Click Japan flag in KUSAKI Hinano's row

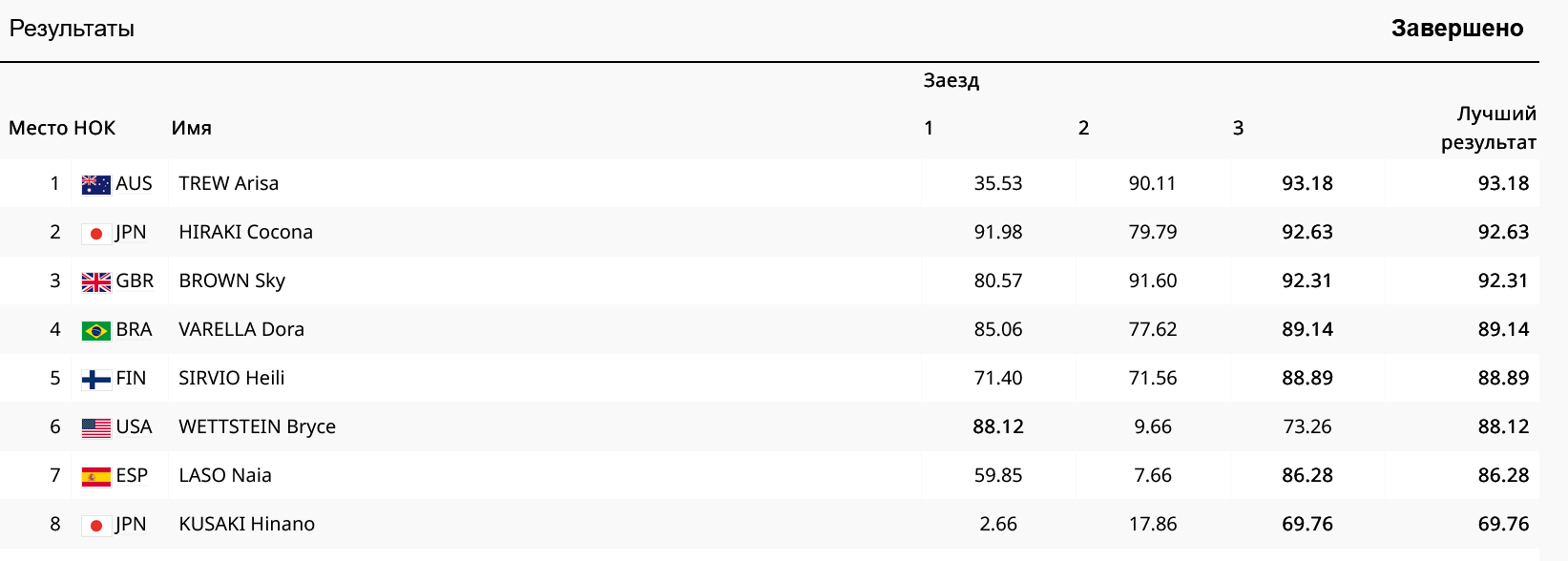click(95, 525)
